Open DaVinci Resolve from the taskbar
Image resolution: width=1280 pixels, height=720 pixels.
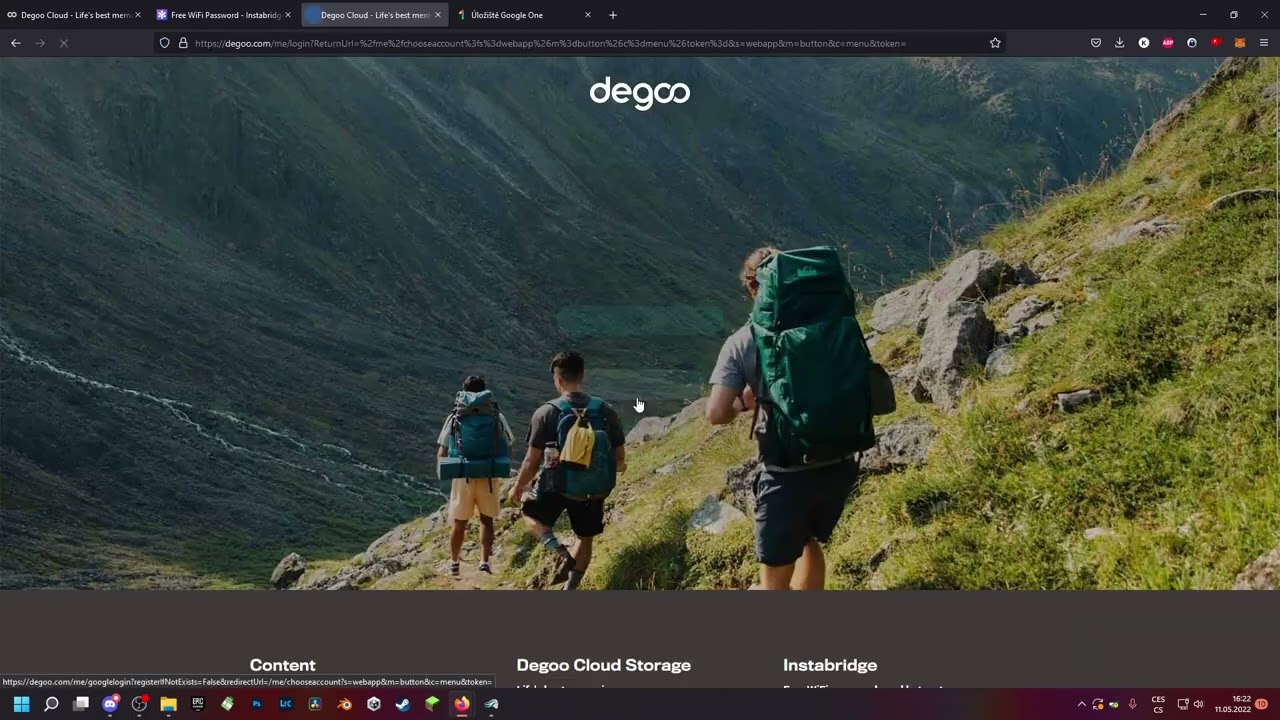(x=315, y=704)
